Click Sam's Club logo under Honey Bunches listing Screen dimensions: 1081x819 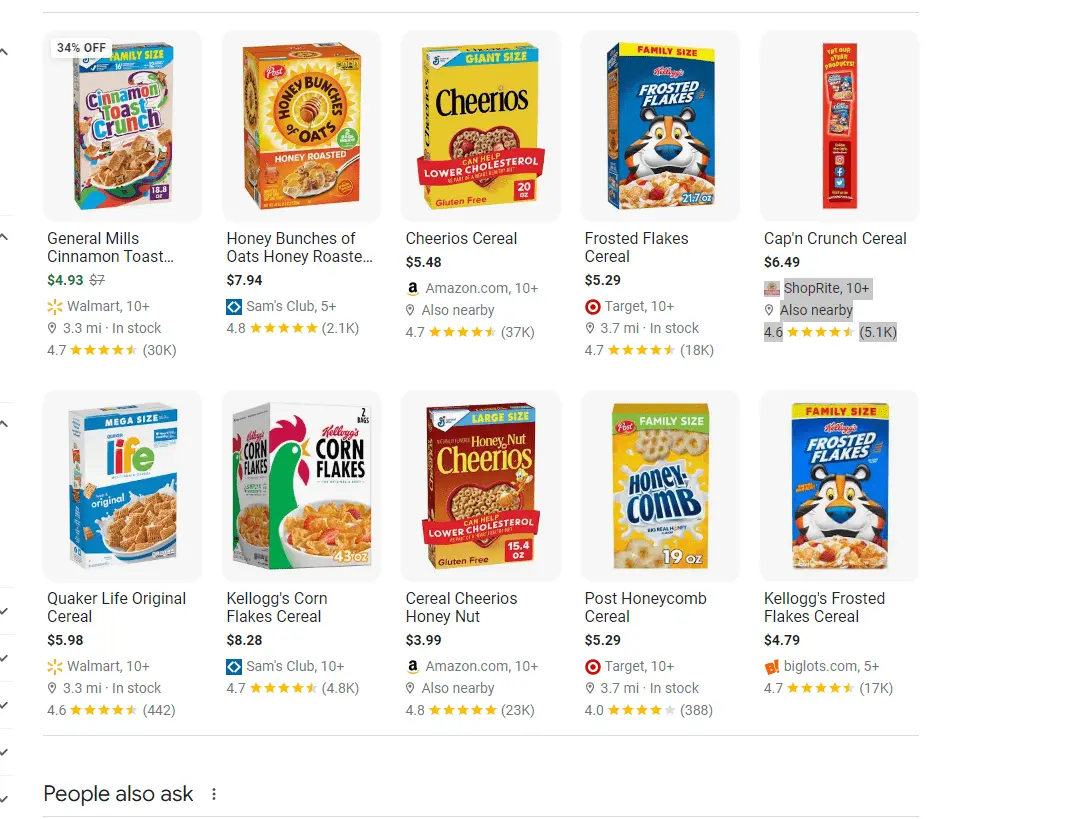point(234,306)
